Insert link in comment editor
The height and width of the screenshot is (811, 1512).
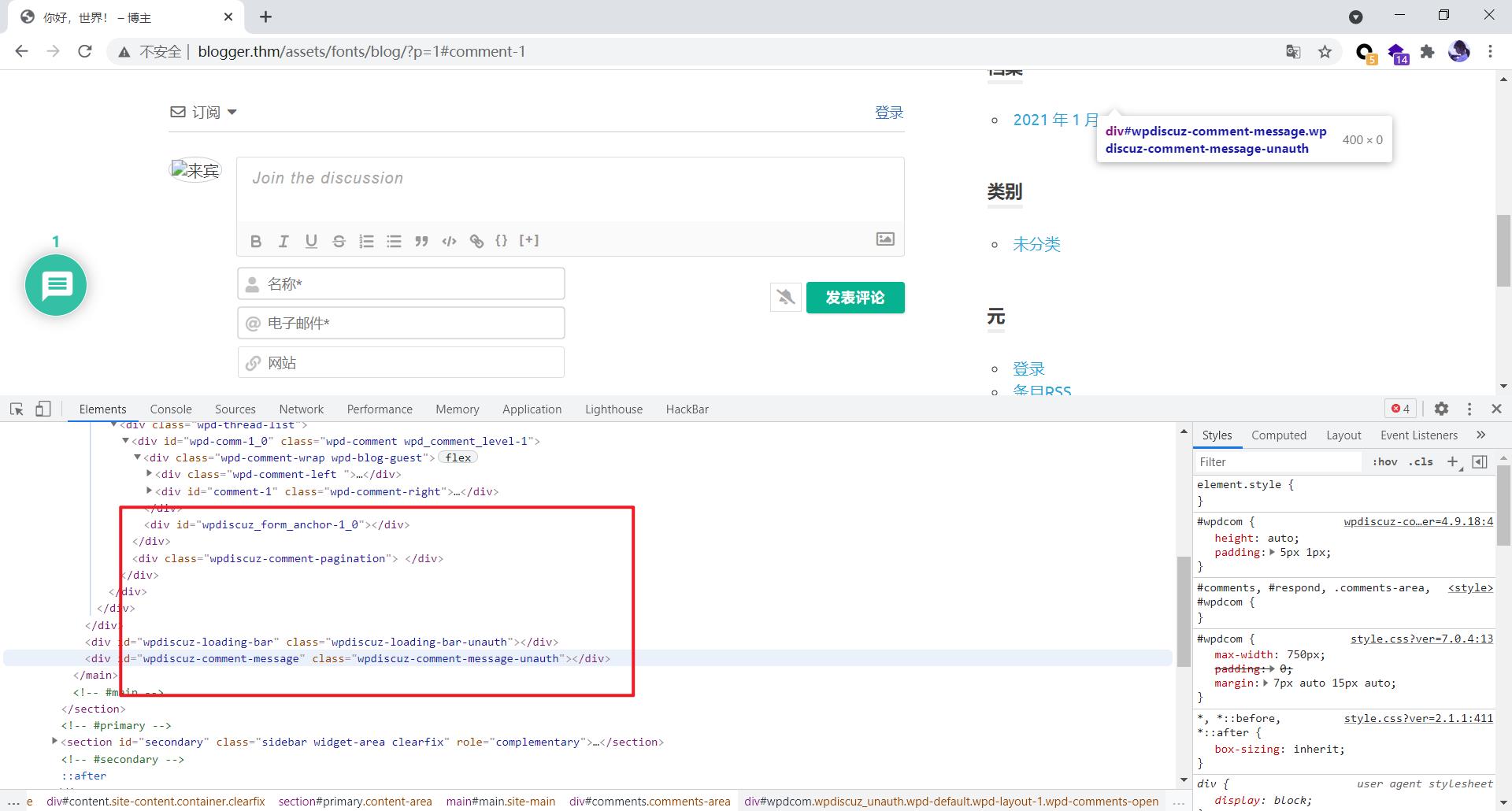[x=476, y=241]
